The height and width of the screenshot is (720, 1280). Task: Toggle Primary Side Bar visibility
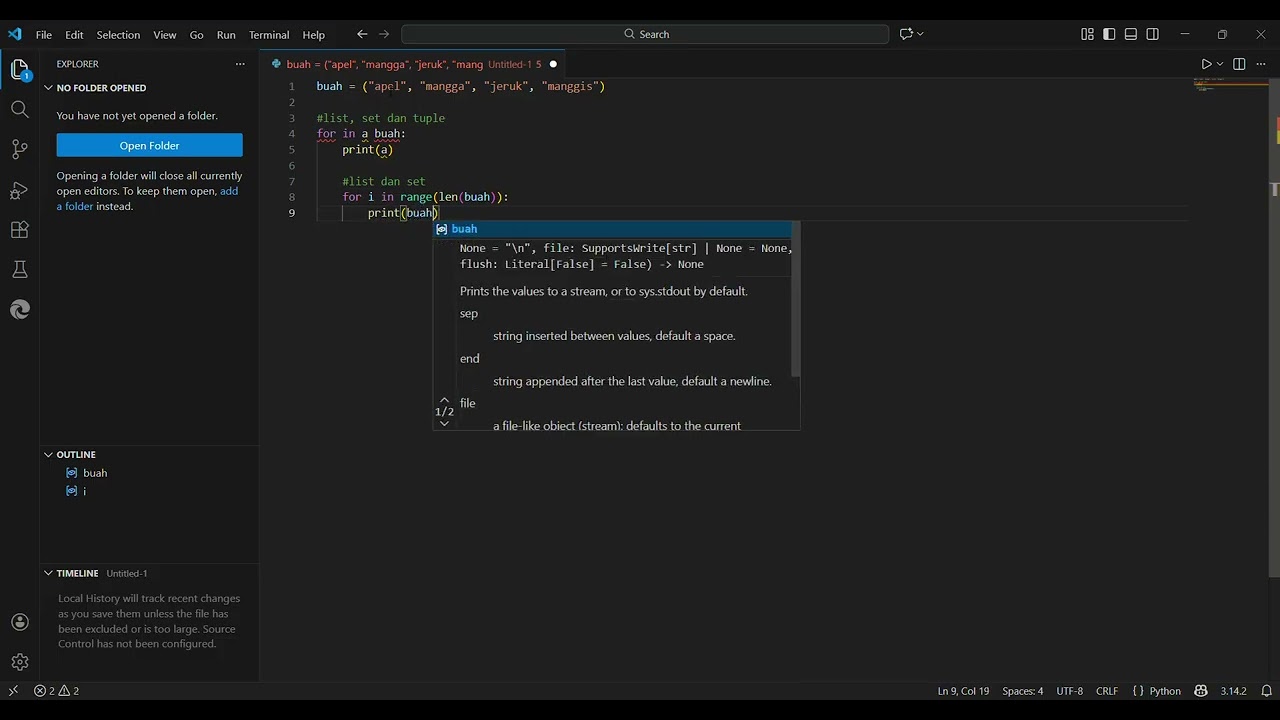coord(1109,34)
